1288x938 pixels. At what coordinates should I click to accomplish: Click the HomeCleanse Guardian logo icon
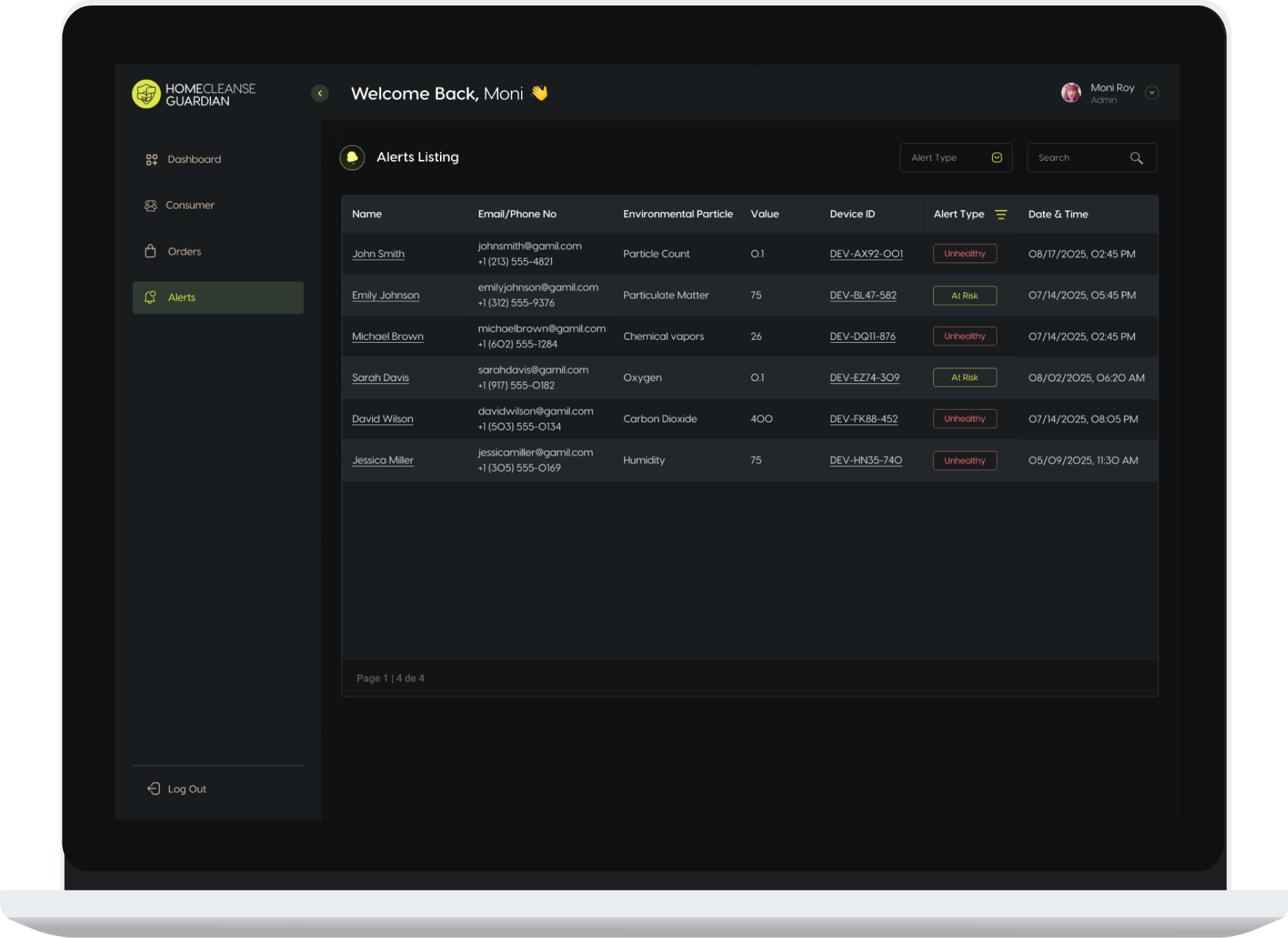[146, 94]
